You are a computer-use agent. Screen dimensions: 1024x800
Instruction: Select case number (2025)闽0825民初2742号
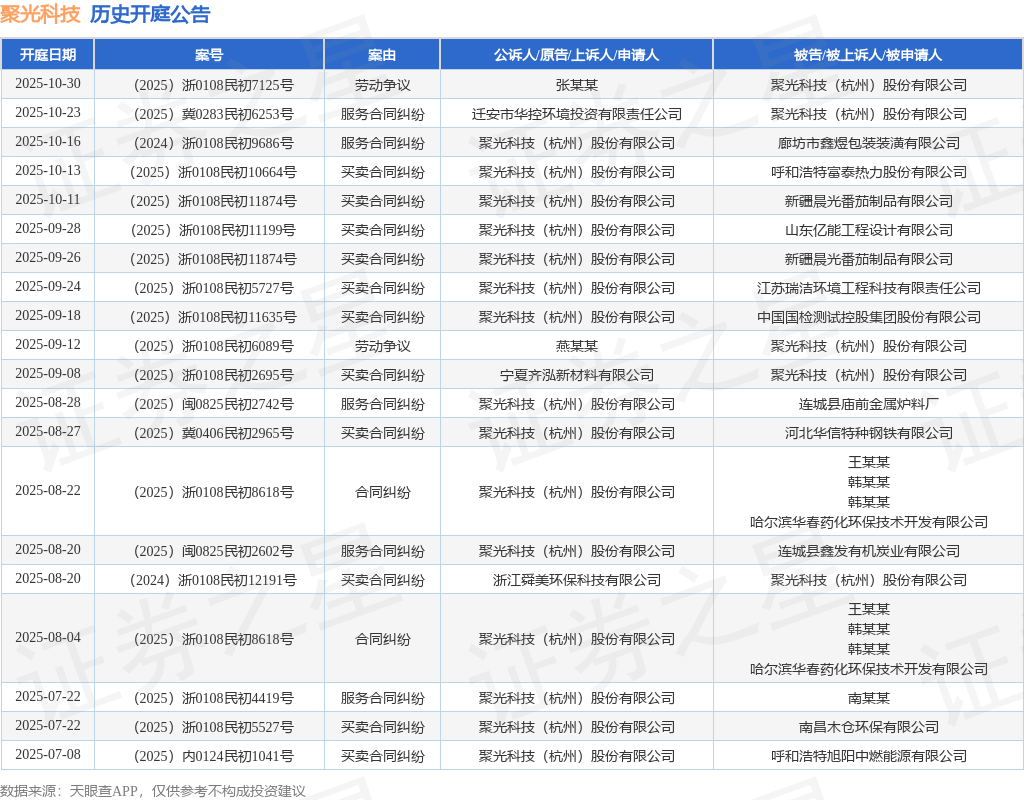(213, 404)
